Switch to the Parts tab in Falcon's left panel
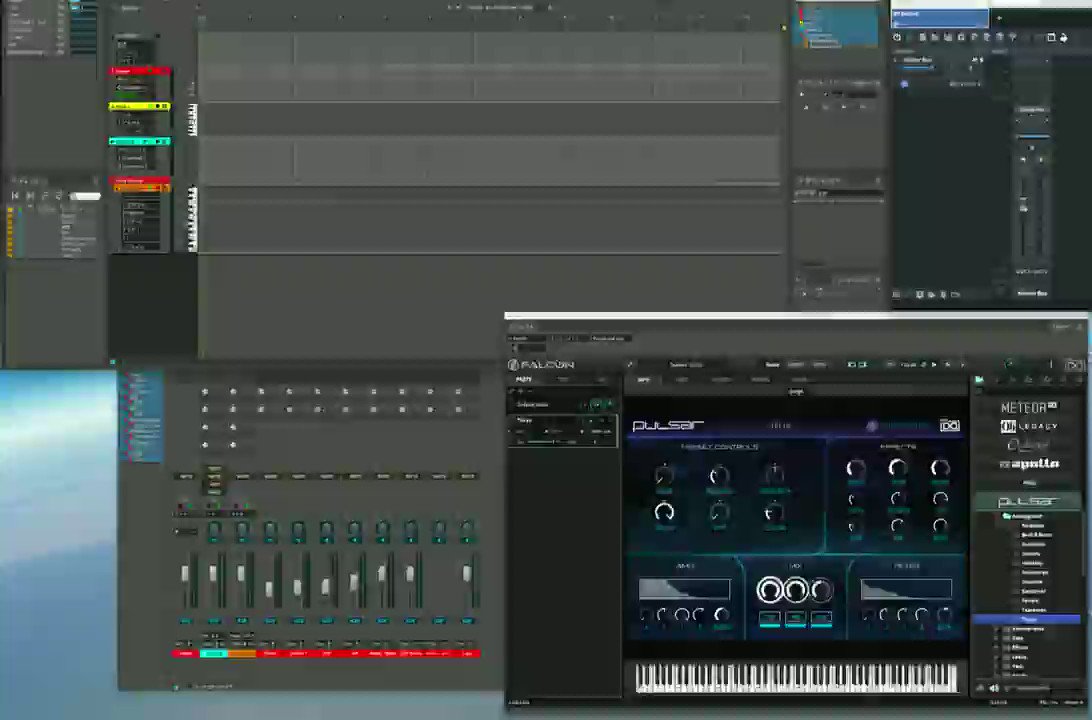The height and width of the screenshot is (720, 1092). point(524,379)
